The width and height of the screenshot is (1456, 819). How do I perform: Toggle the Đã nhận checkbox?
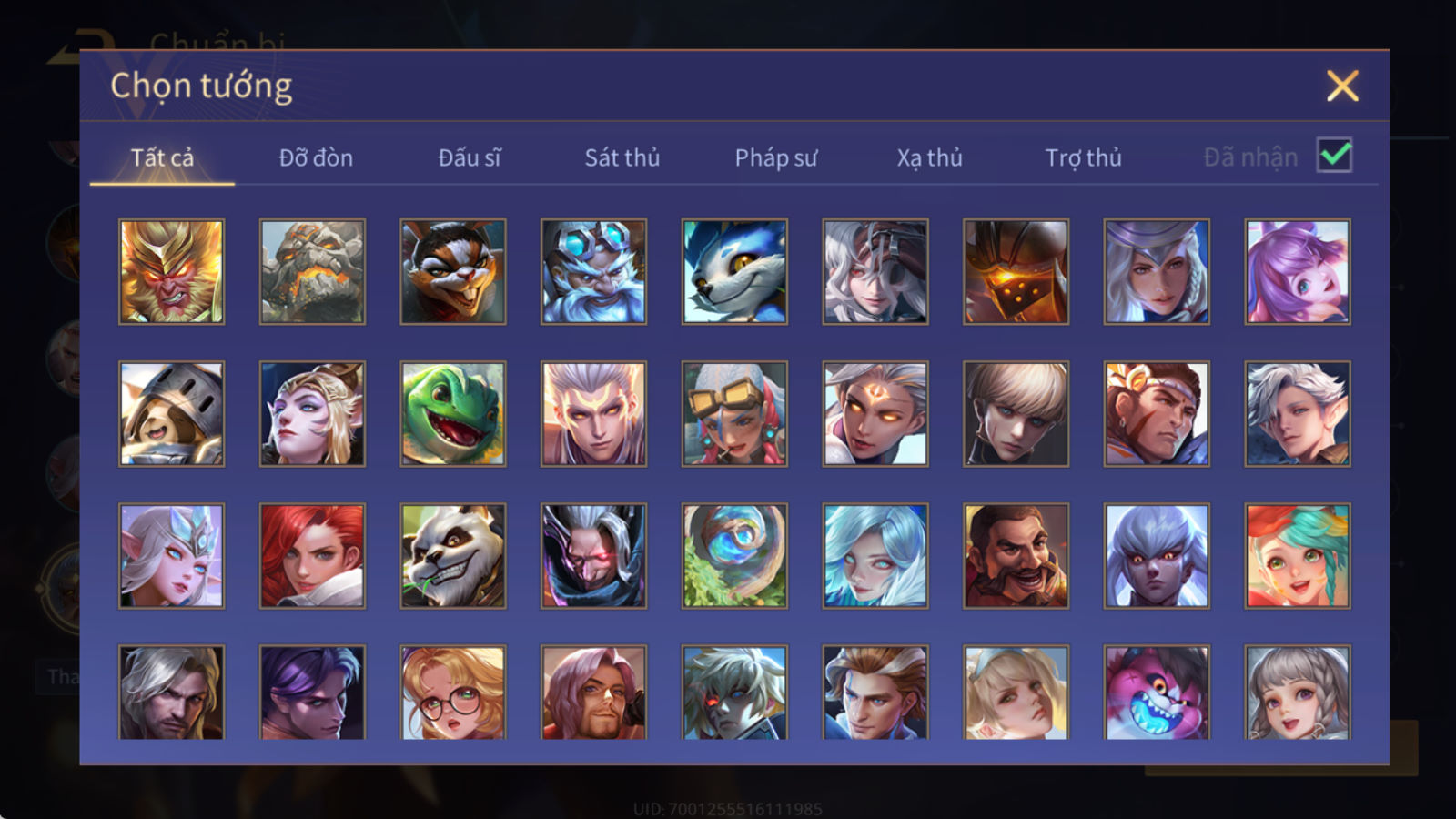pos(1334,156)
